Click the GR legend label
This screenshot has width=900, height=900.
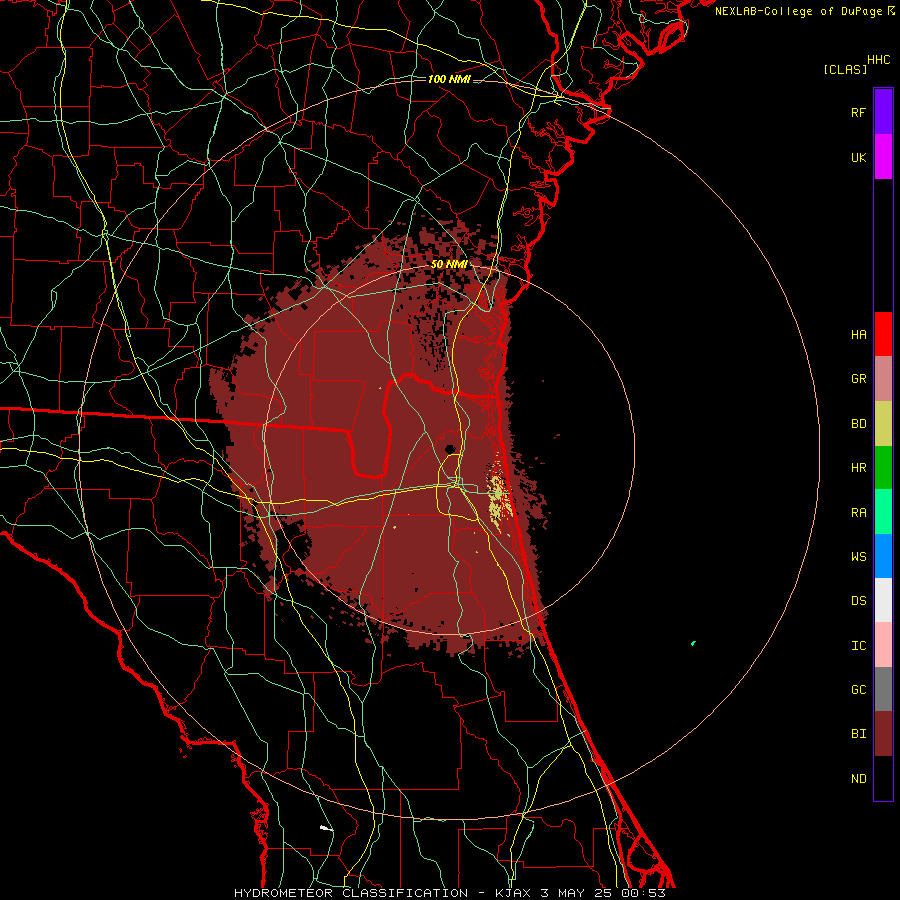pos(858,379)
